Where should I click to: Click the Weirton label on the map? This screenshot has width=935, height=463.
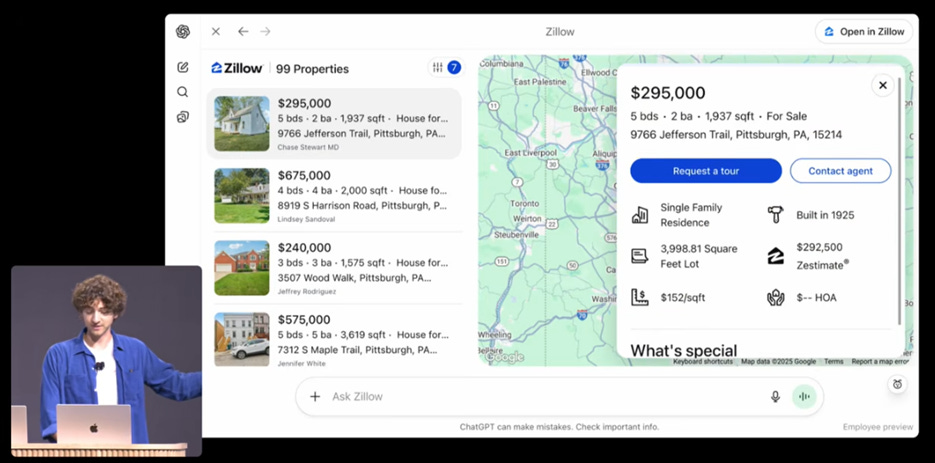pyautogui.click(x=527, y=218)
